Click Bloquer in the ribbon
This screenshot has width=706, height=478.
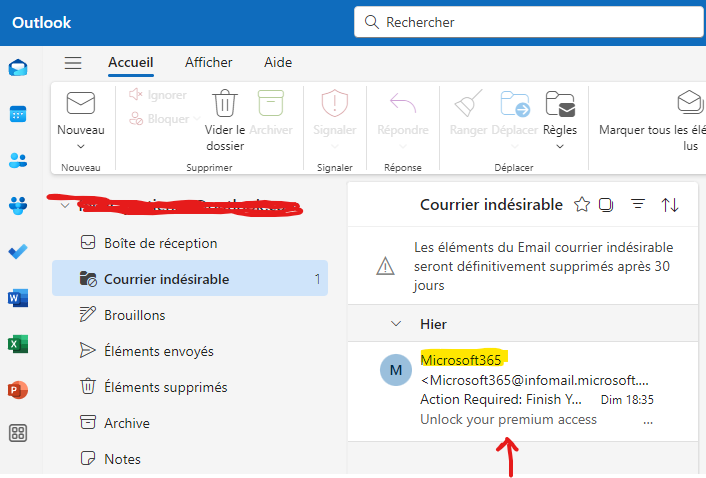tap(159, 119)
